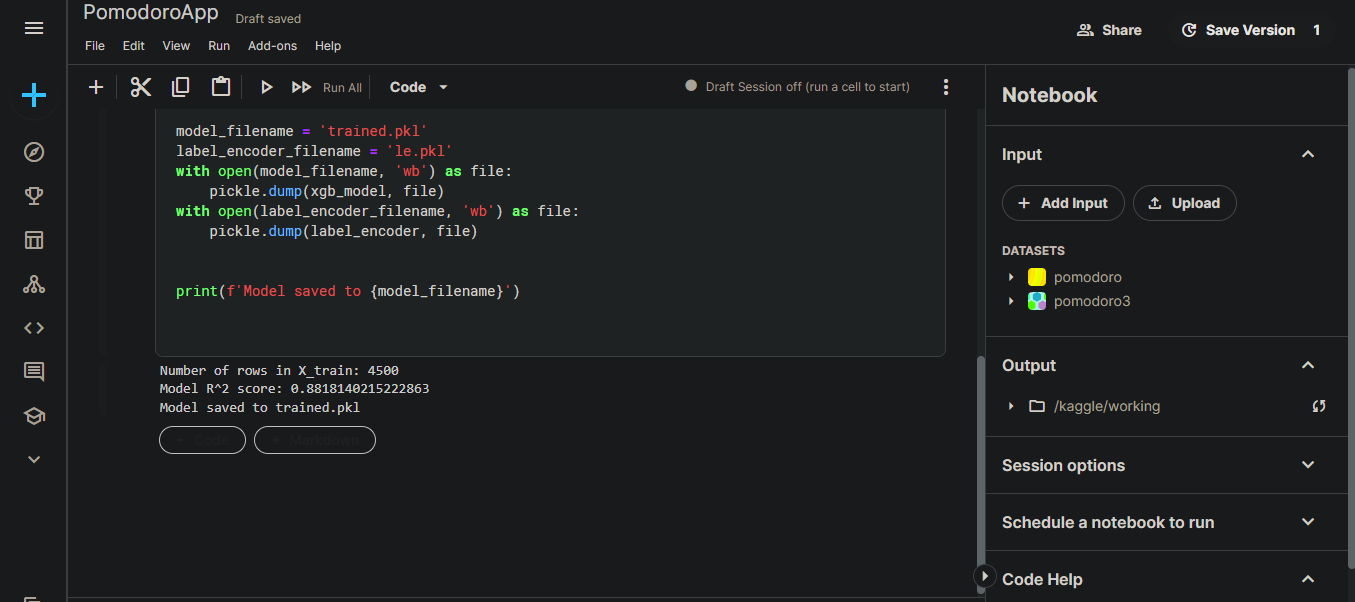Click the Upload button
The width and height of the screenshot is (1355, 602).
pos(1185,203)
